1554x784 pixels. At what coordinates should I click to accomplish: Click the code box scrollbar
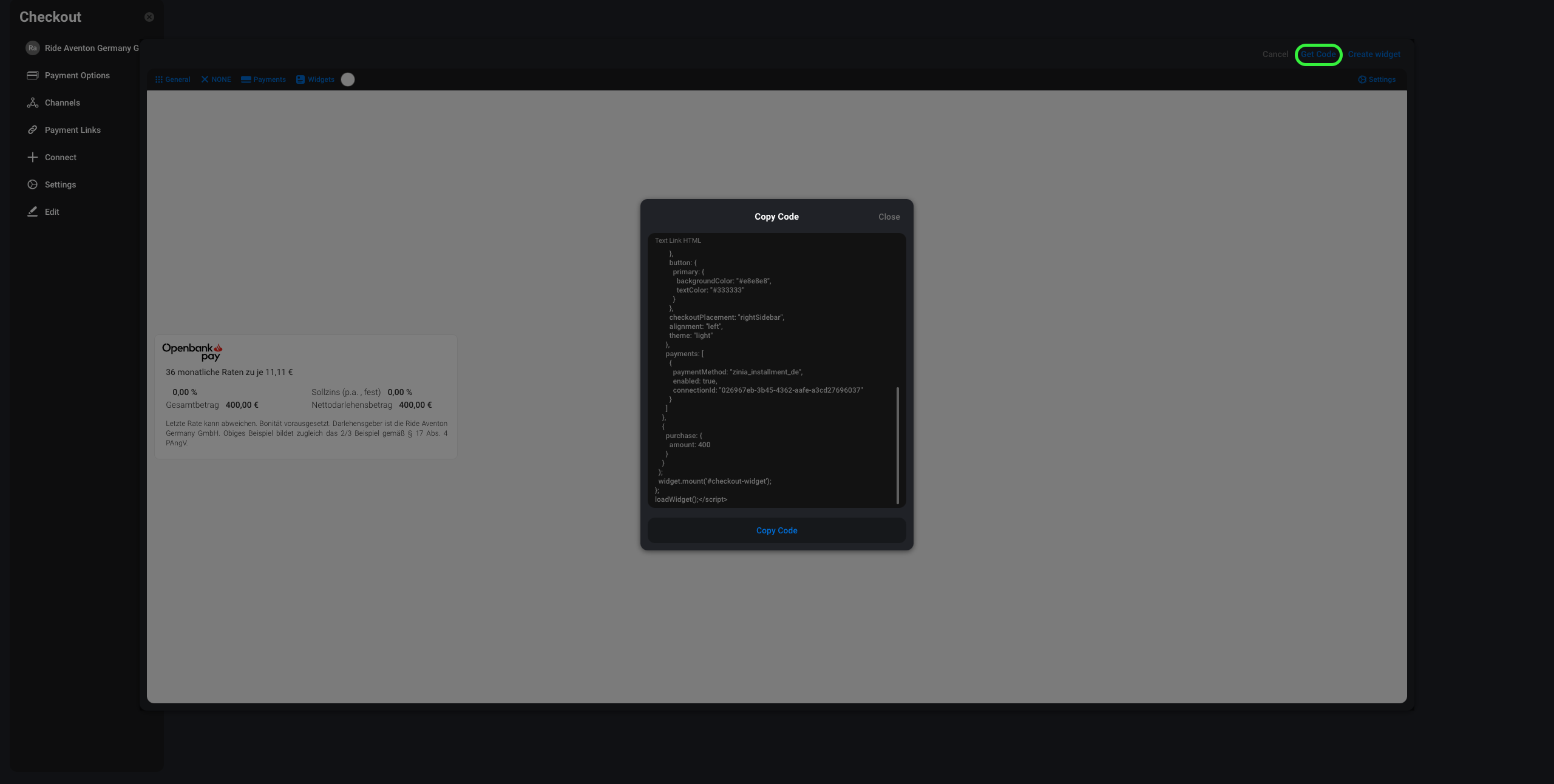coord(898,445)
